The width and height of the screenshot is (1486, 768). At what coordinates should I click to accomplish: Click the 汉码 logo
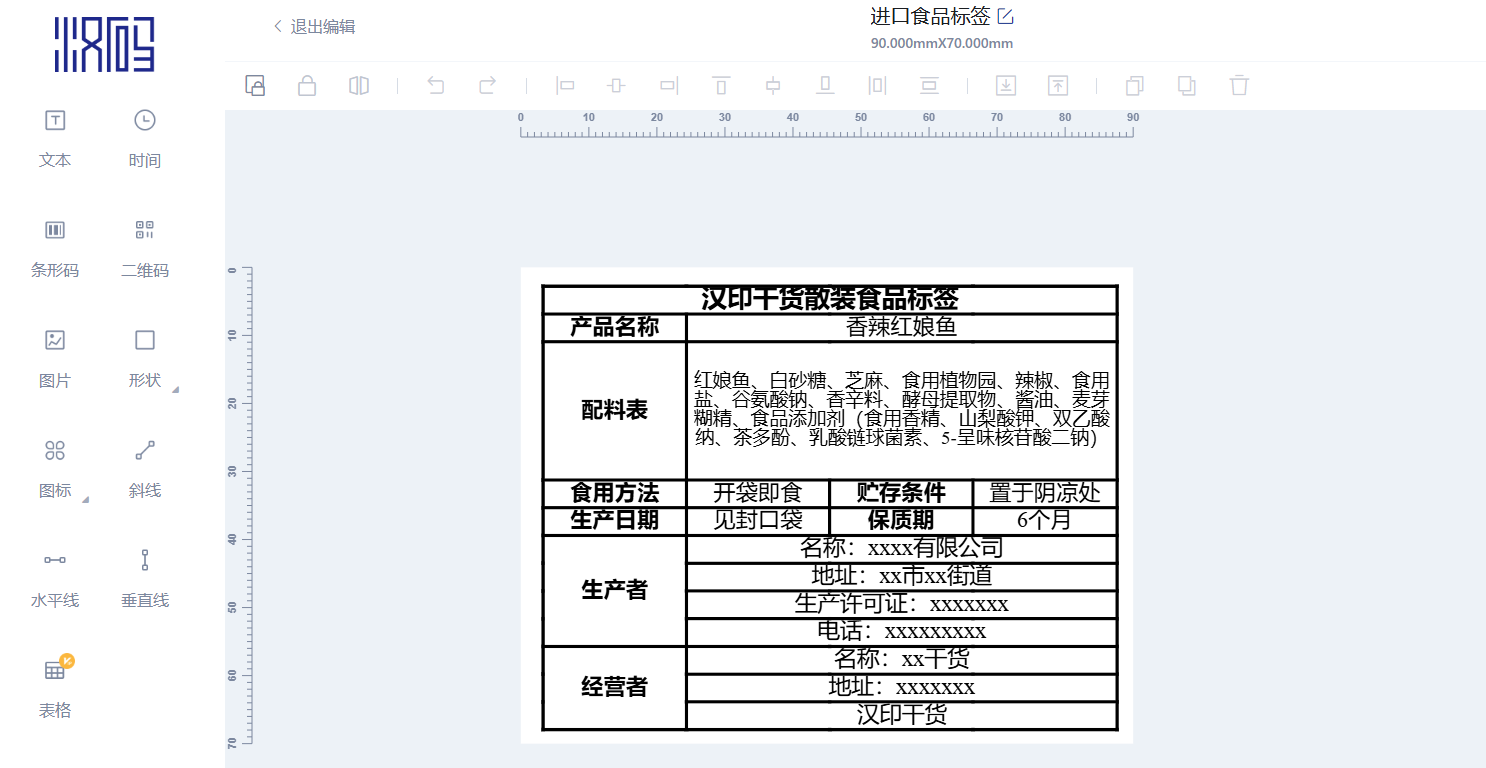coord(104,44)
